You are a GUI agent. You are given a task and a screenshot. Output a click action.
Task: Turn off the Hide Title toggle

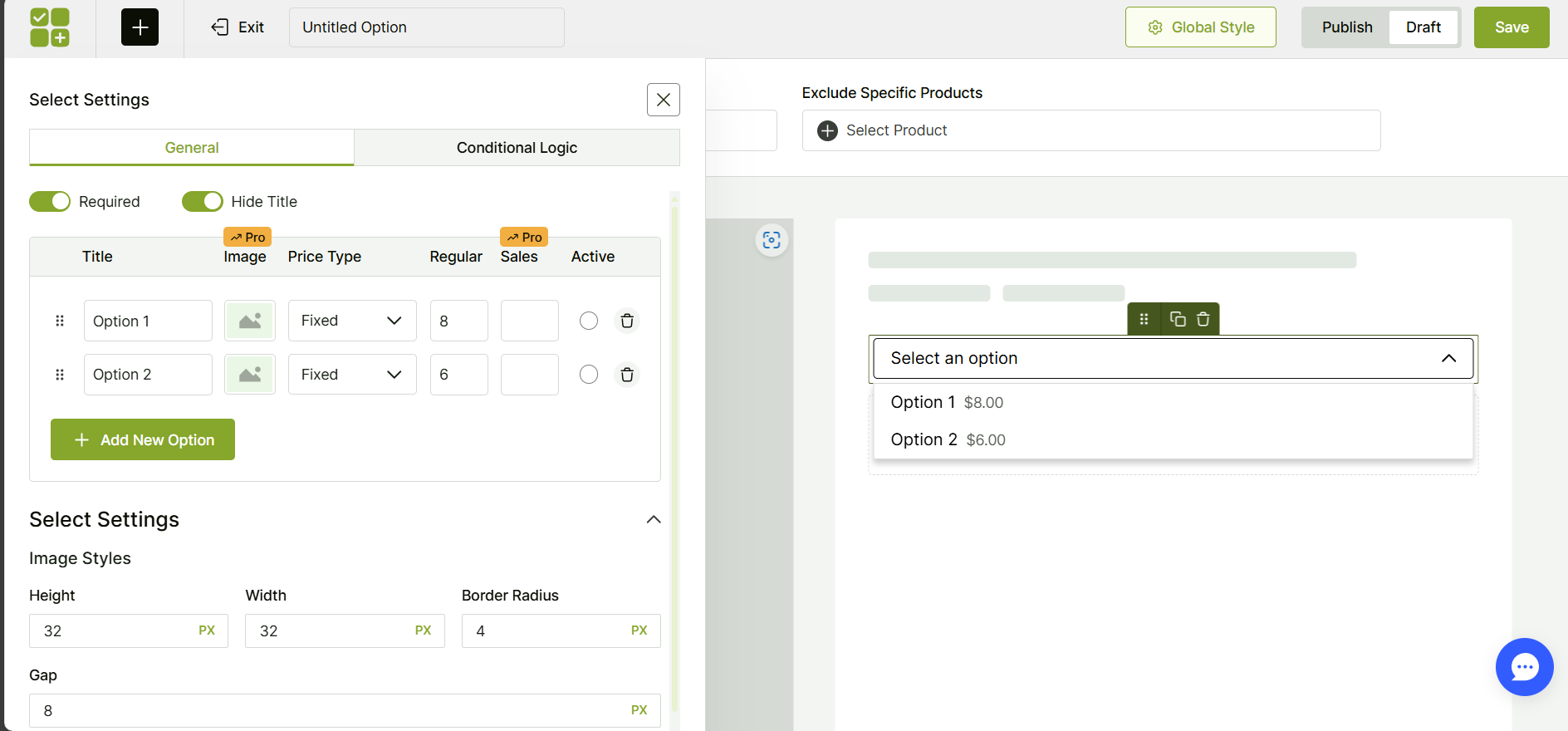pyautogui.click(x=203, y=202)
